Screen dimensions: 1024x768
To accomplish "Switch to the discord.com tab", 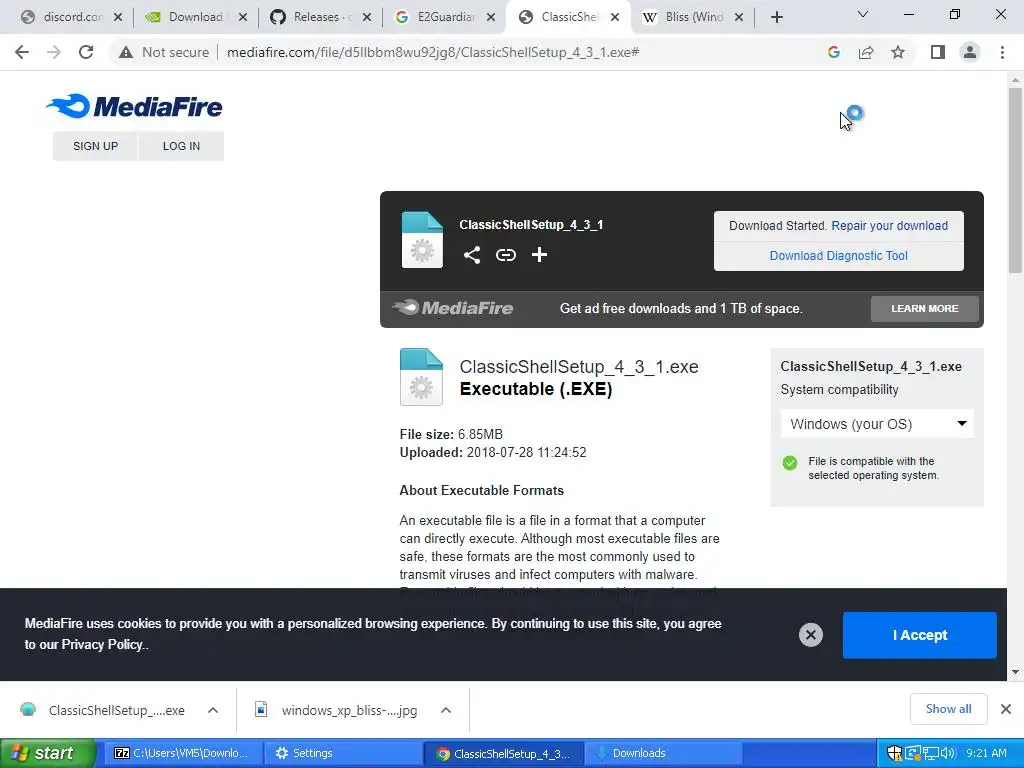I will tap(65, 18).
